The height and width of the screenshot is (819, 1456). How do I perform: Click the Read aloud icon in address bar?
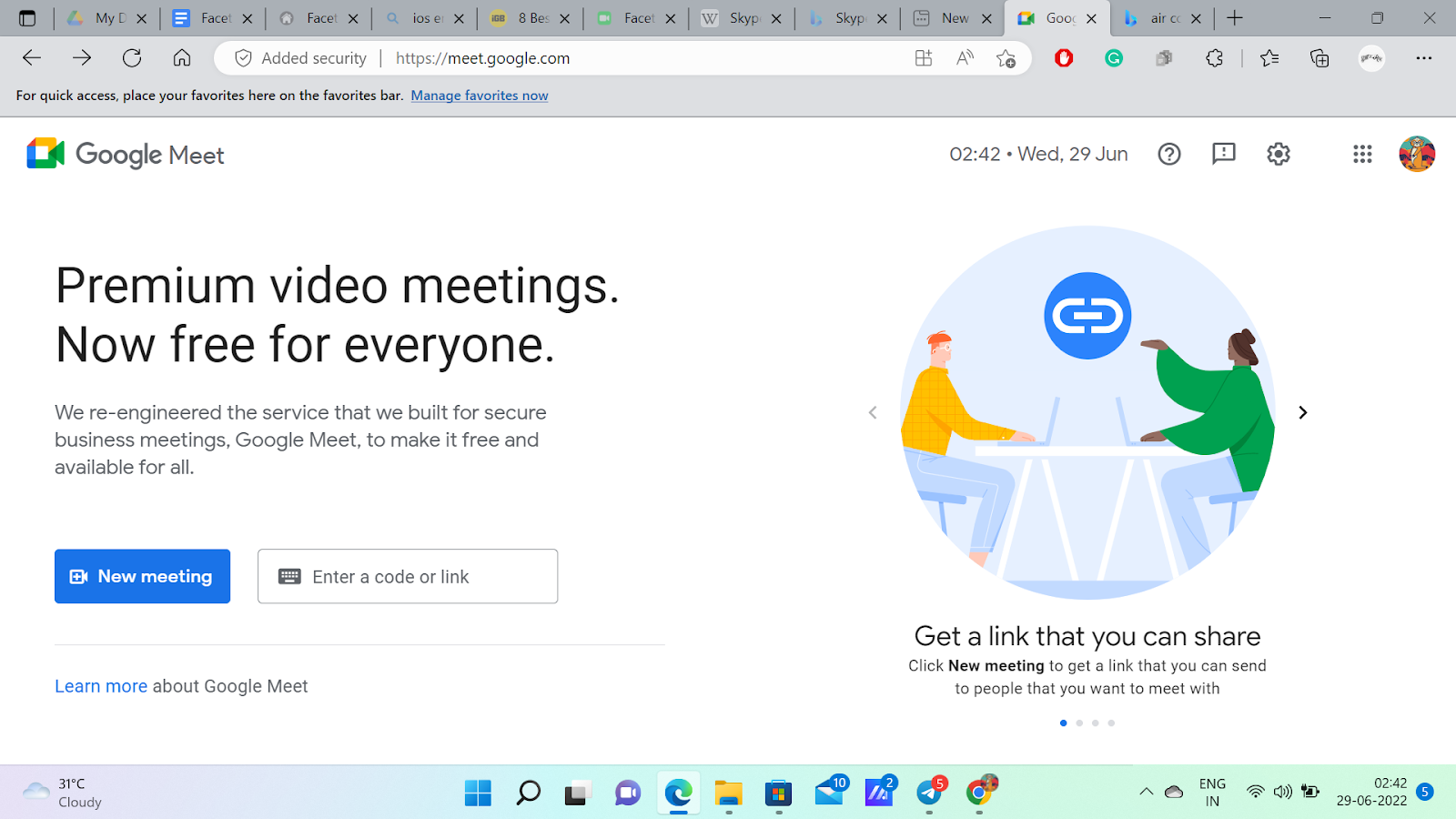(x=965, y=58)
